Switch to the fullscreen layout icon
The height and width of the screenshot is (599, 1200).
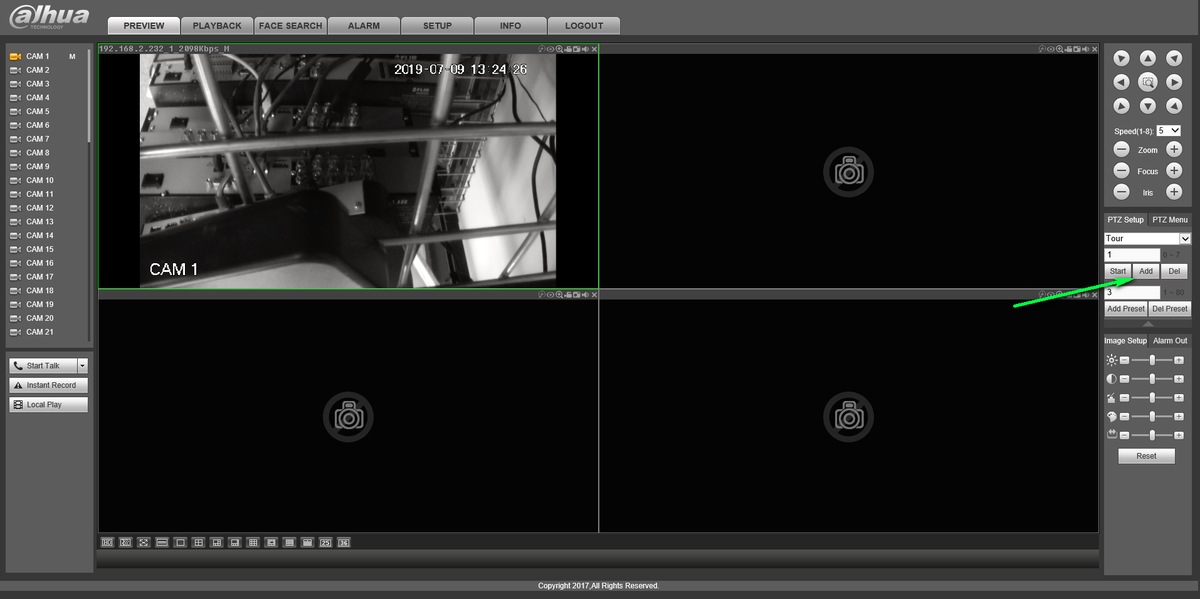pos(144,542)
